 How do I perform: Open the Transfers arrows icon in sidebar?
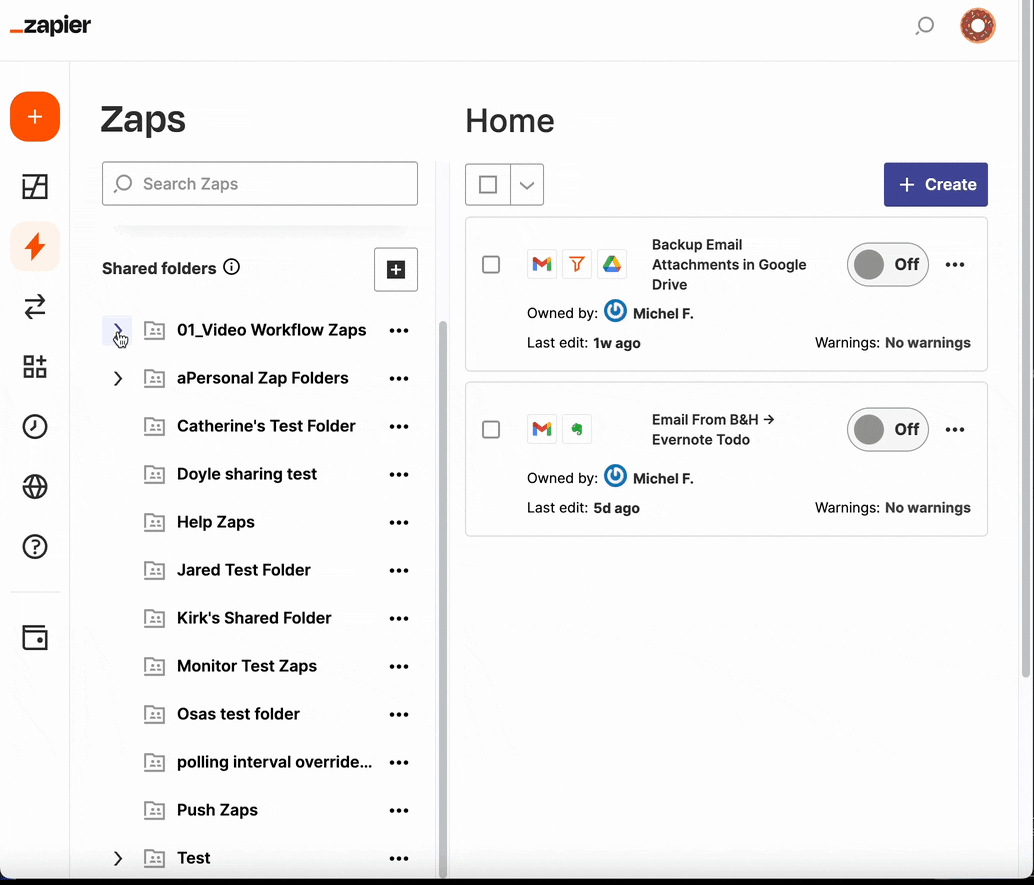tap(35, 307)
